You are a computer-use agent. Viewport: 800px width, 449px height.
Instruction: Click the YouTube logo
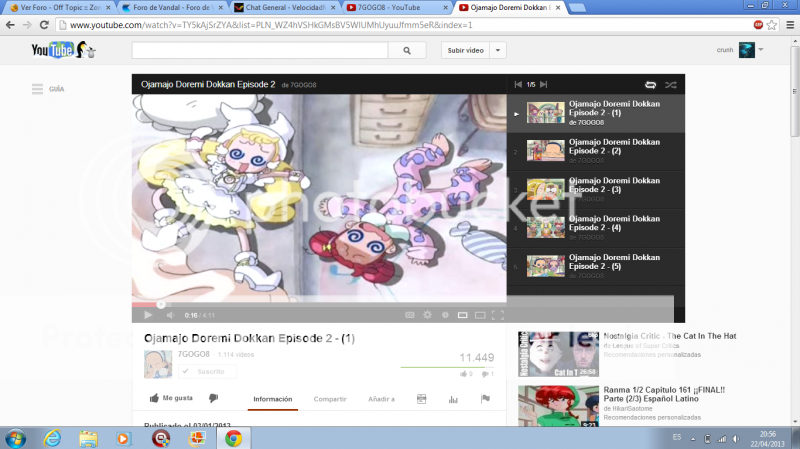click(x=63, y=50)
